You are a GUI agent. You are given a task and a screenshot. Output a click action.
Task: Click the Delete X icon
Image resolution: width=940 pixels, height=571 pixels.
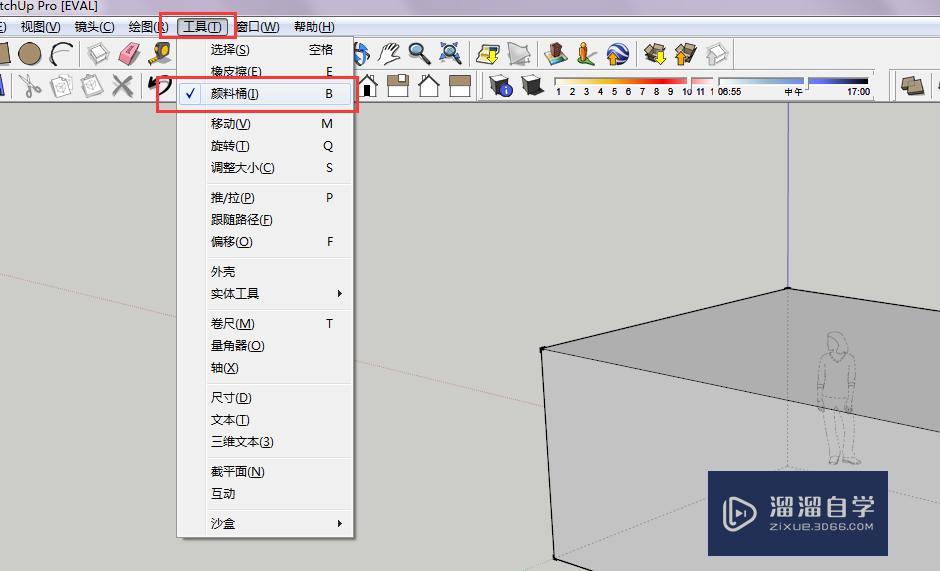click(122, 86)
